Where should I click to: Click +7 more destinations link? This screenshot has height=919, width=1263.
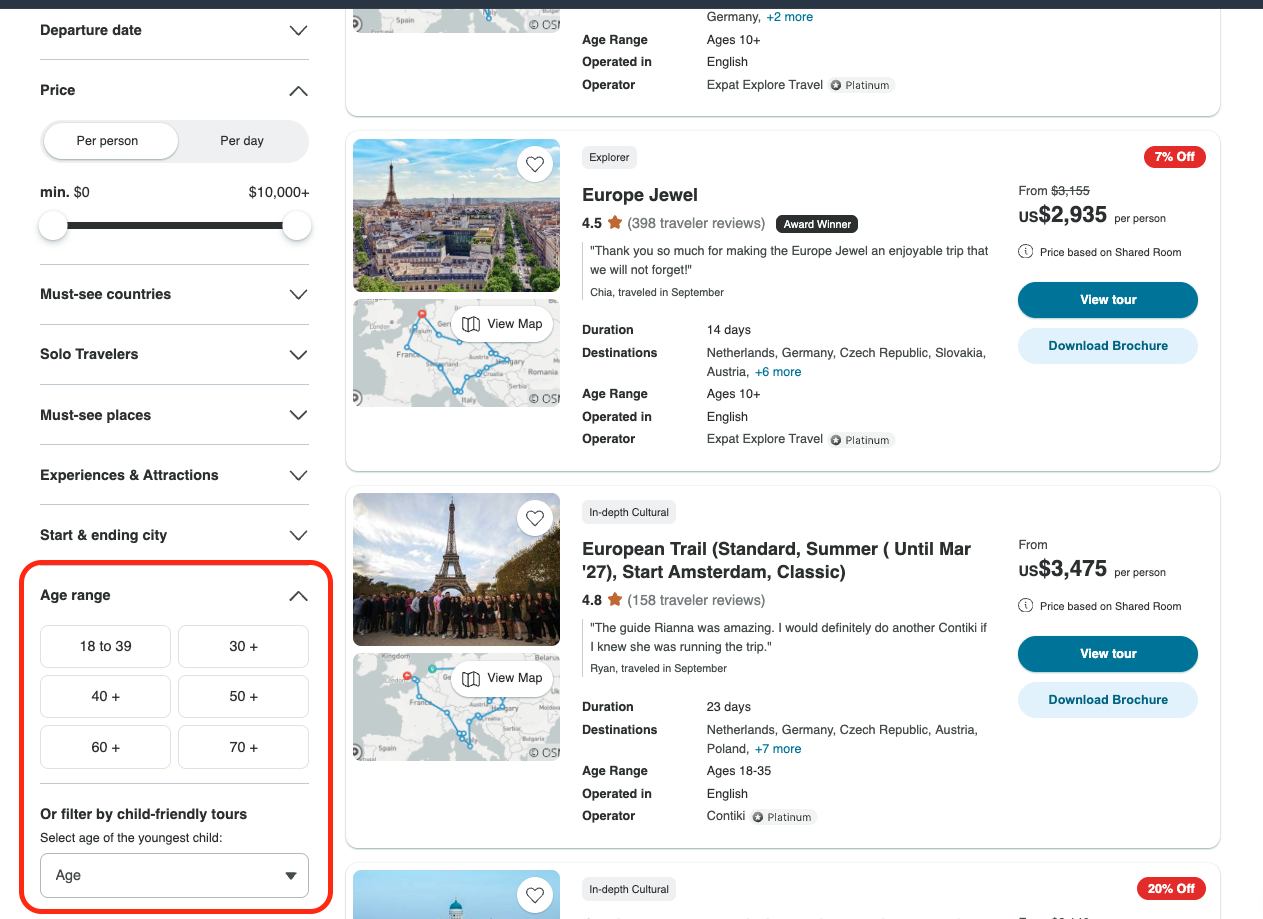[778, 749]
